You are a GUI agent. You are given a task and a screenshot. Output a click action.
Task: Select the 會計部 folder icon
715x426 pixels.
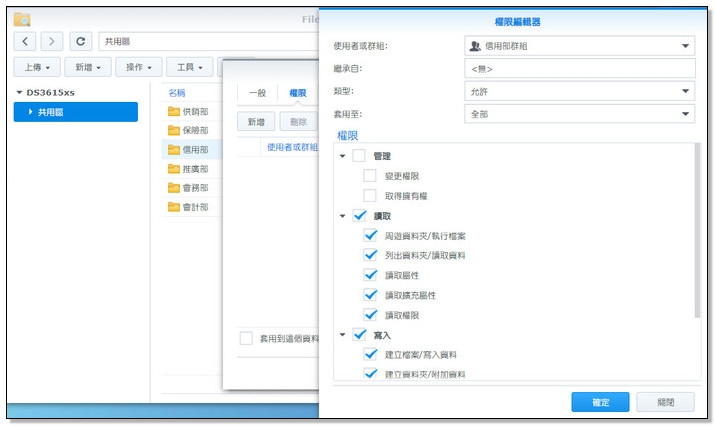tap(173, 207)
